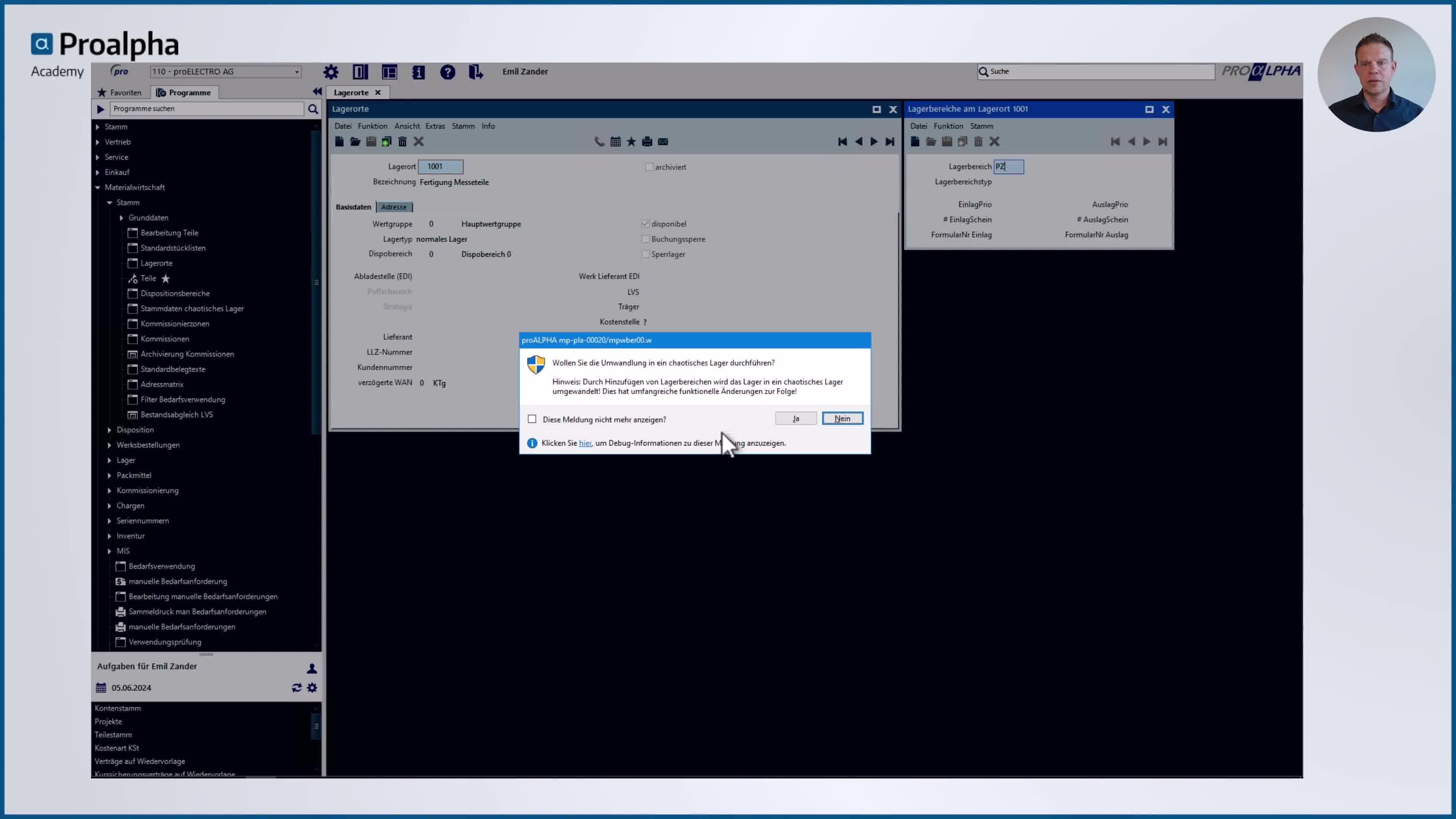
Task: Expand the Vertrieb tree node
Action: click(x=98, y=142)
